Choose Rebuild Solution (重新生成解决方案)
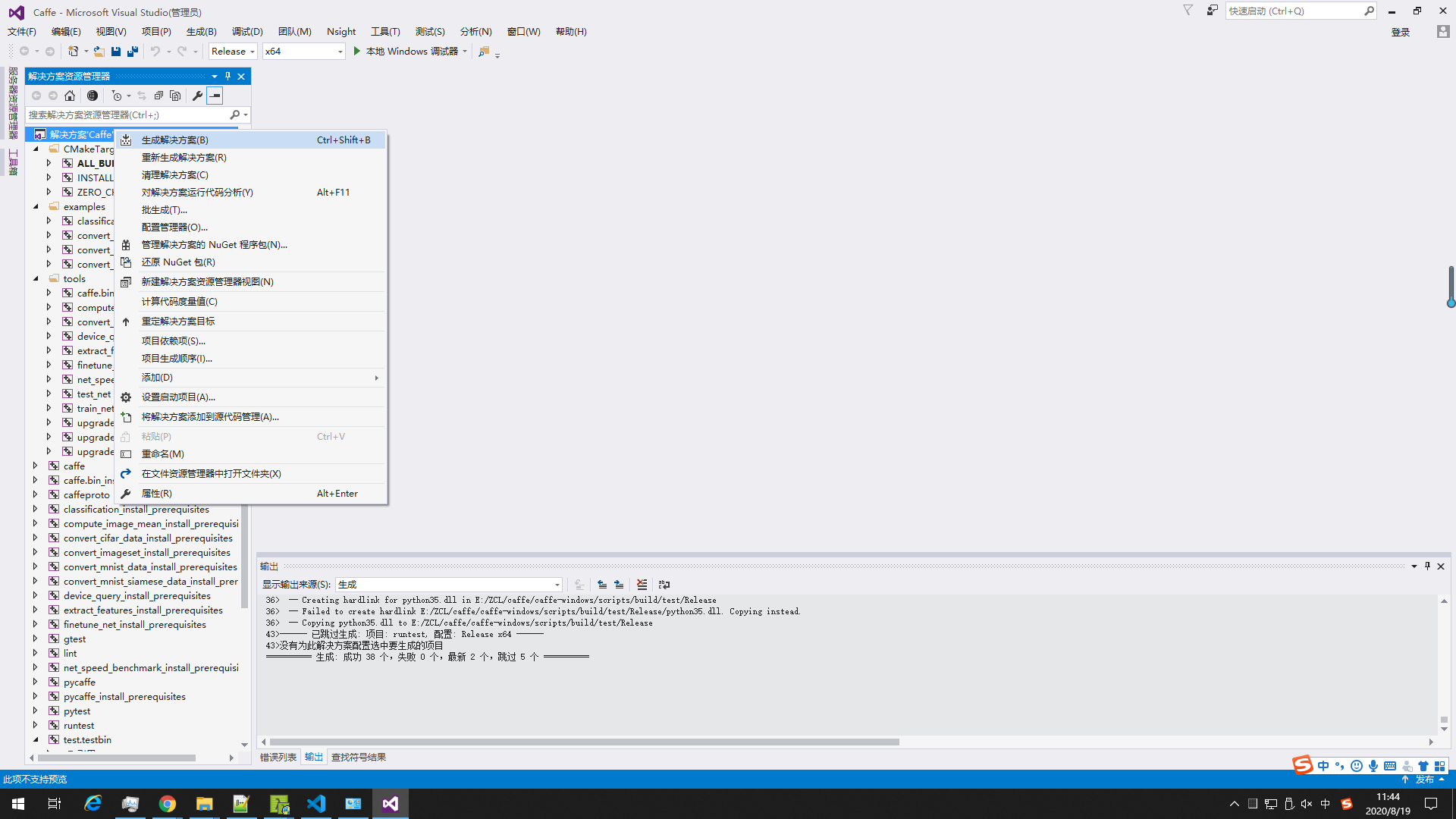1456x819 pixels. (x=251, y=157)
